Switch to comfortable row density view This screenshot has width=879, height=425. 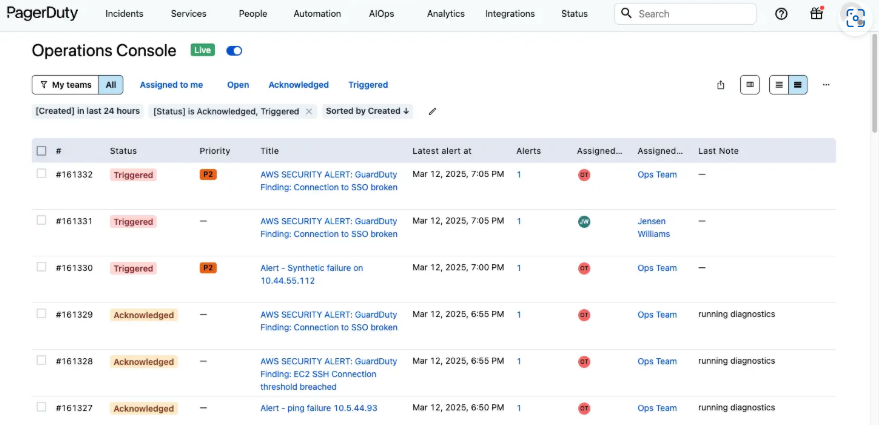click(x=779, y=85)
